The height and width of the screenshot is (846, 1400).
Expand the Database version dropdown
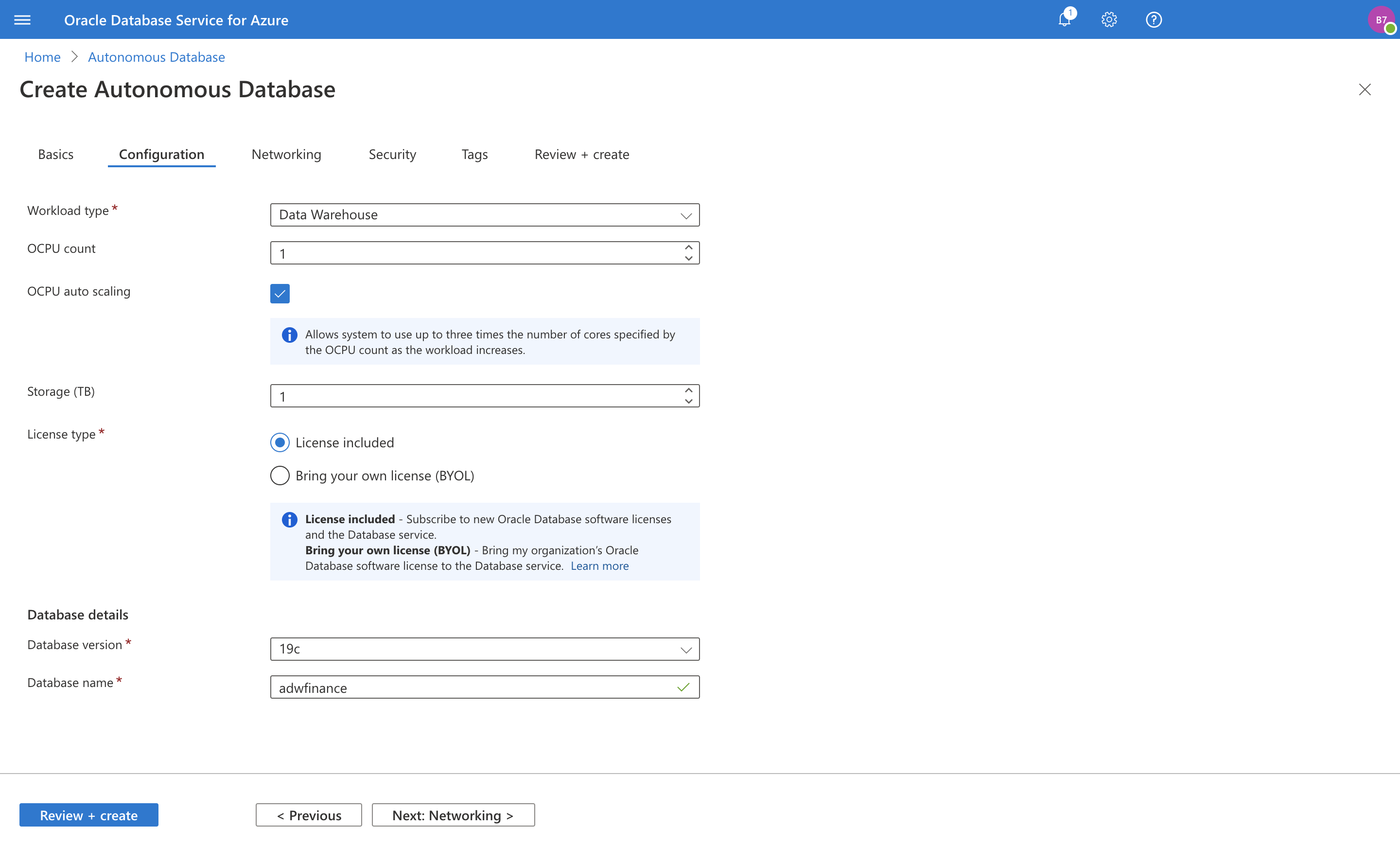tap(484, 649)
